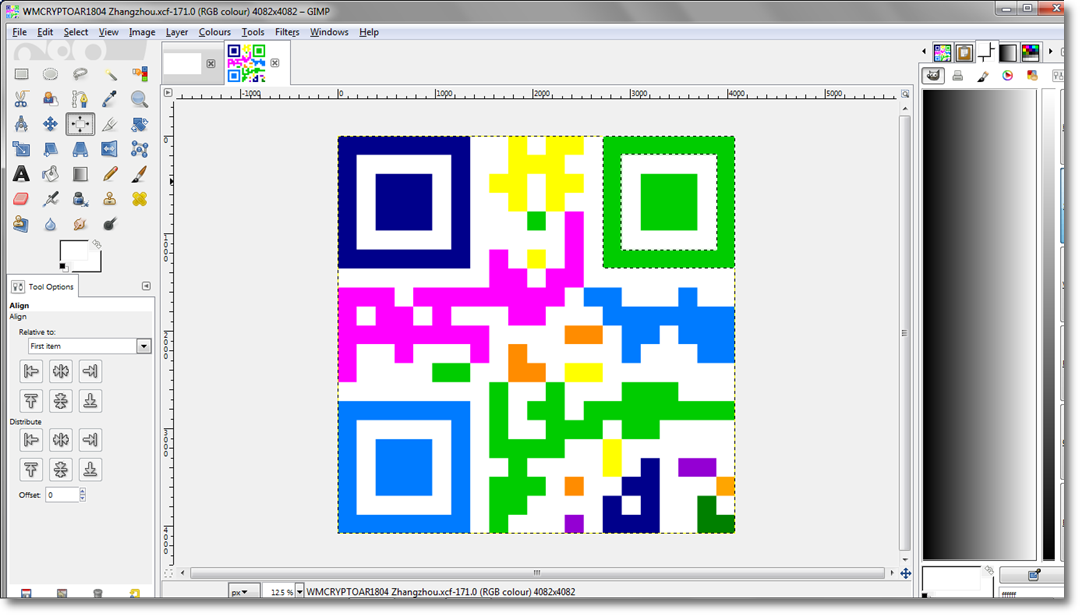The image size is (1080, 615).
Task: Align right edge of target
Action: click(x=90, y=371)
